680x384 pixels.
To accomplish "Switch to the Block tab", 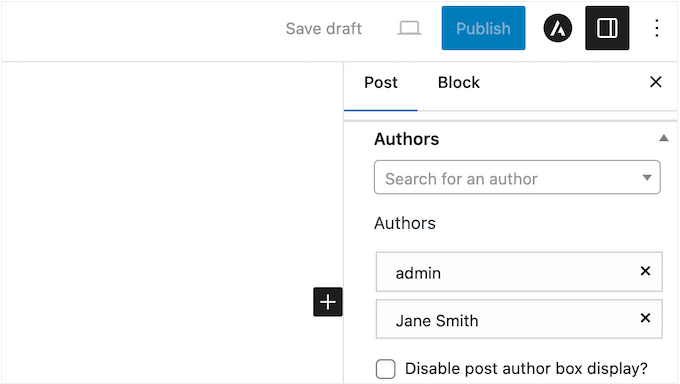I will (x=458, y=82).
